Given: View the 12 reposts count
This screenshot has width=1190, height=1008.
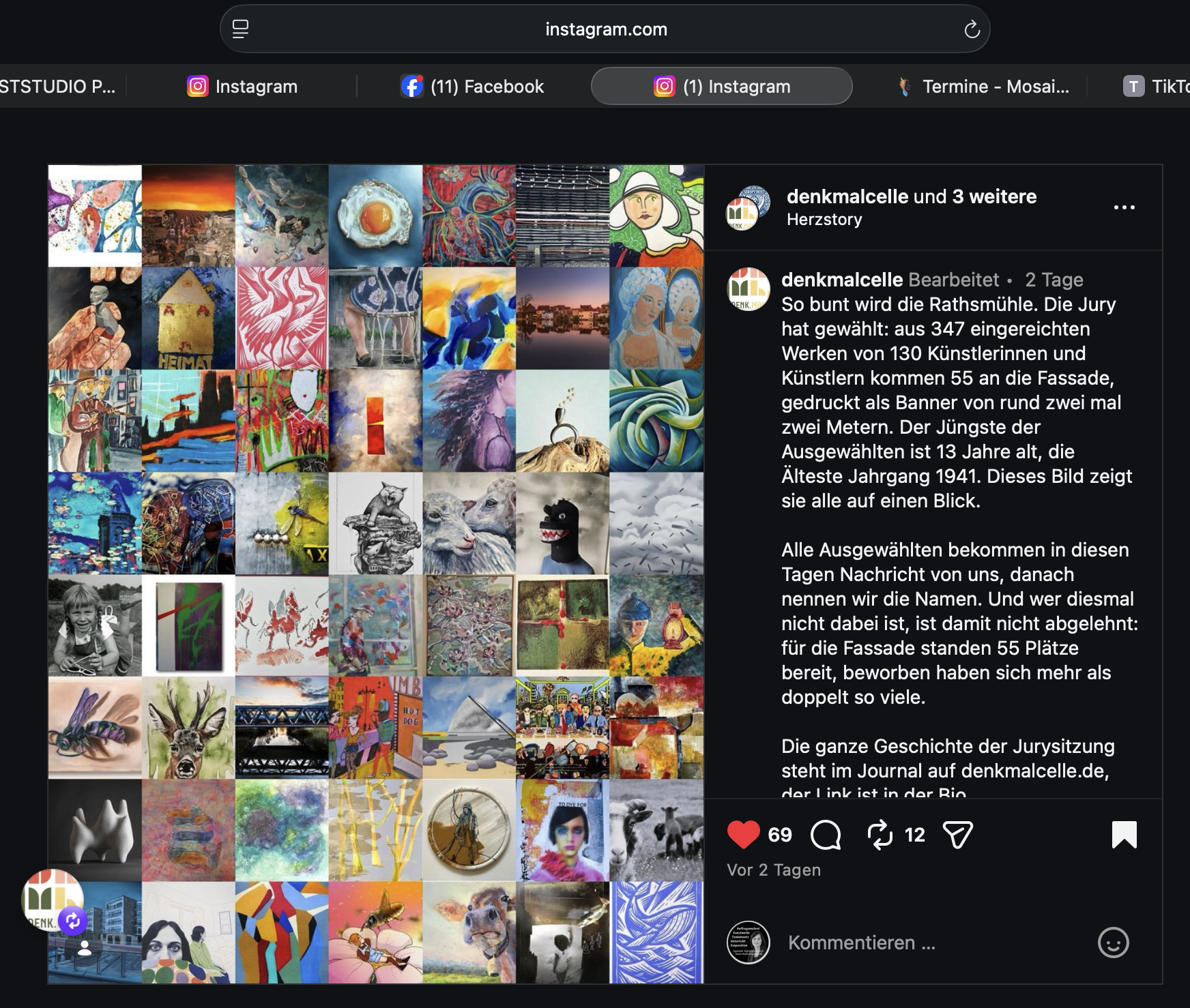Looking at the screenshot, I should point(914,835).
